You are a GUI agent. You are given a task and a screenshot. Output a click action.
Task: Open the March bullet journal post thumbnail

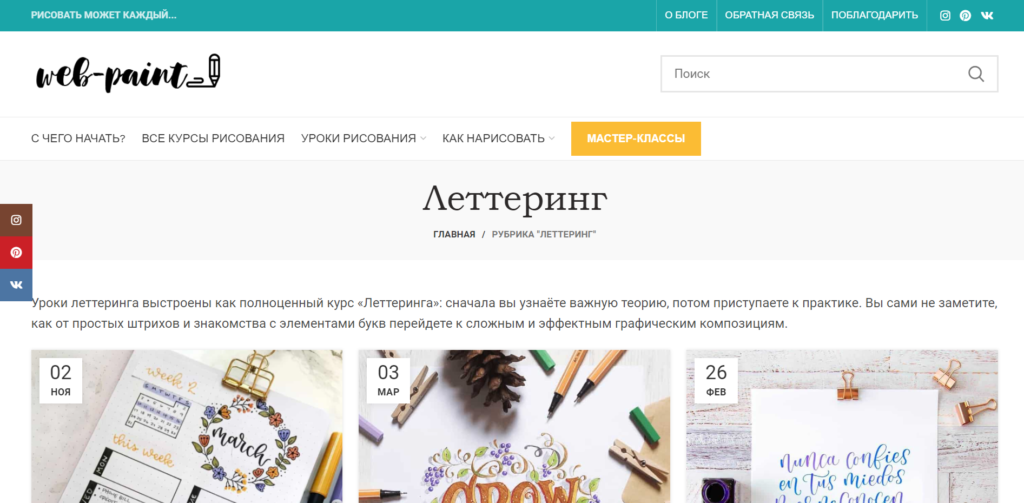pos(187,427)
